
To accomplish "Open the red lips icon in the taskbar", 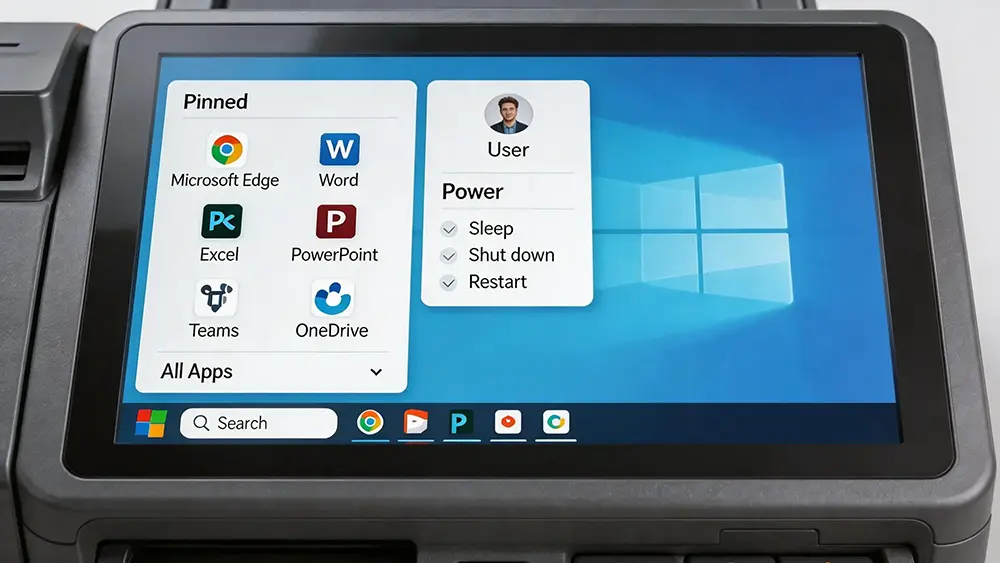I will click(x=508, y=423).
